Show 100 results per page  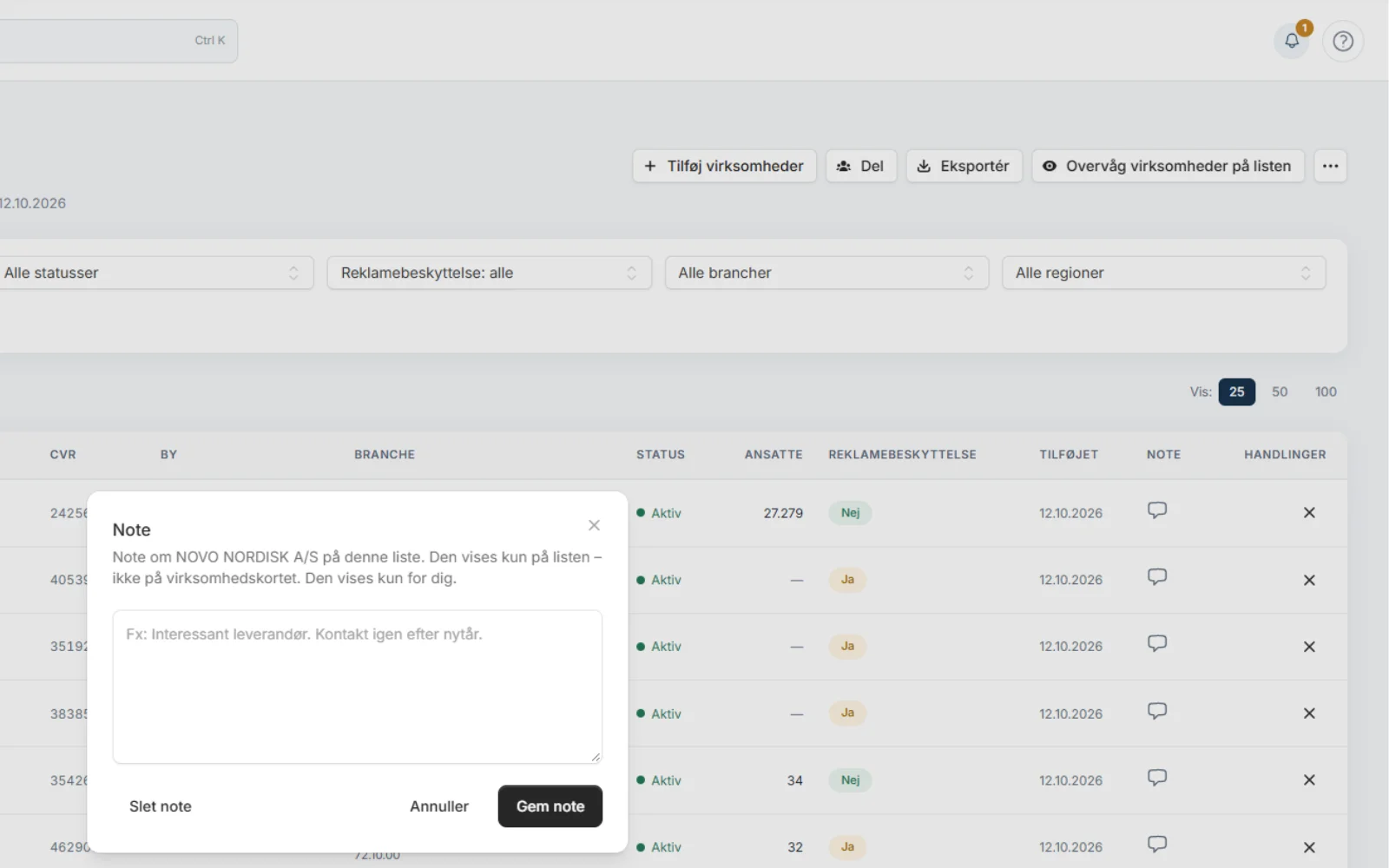pyautogui.click(x=1326, y=391)
